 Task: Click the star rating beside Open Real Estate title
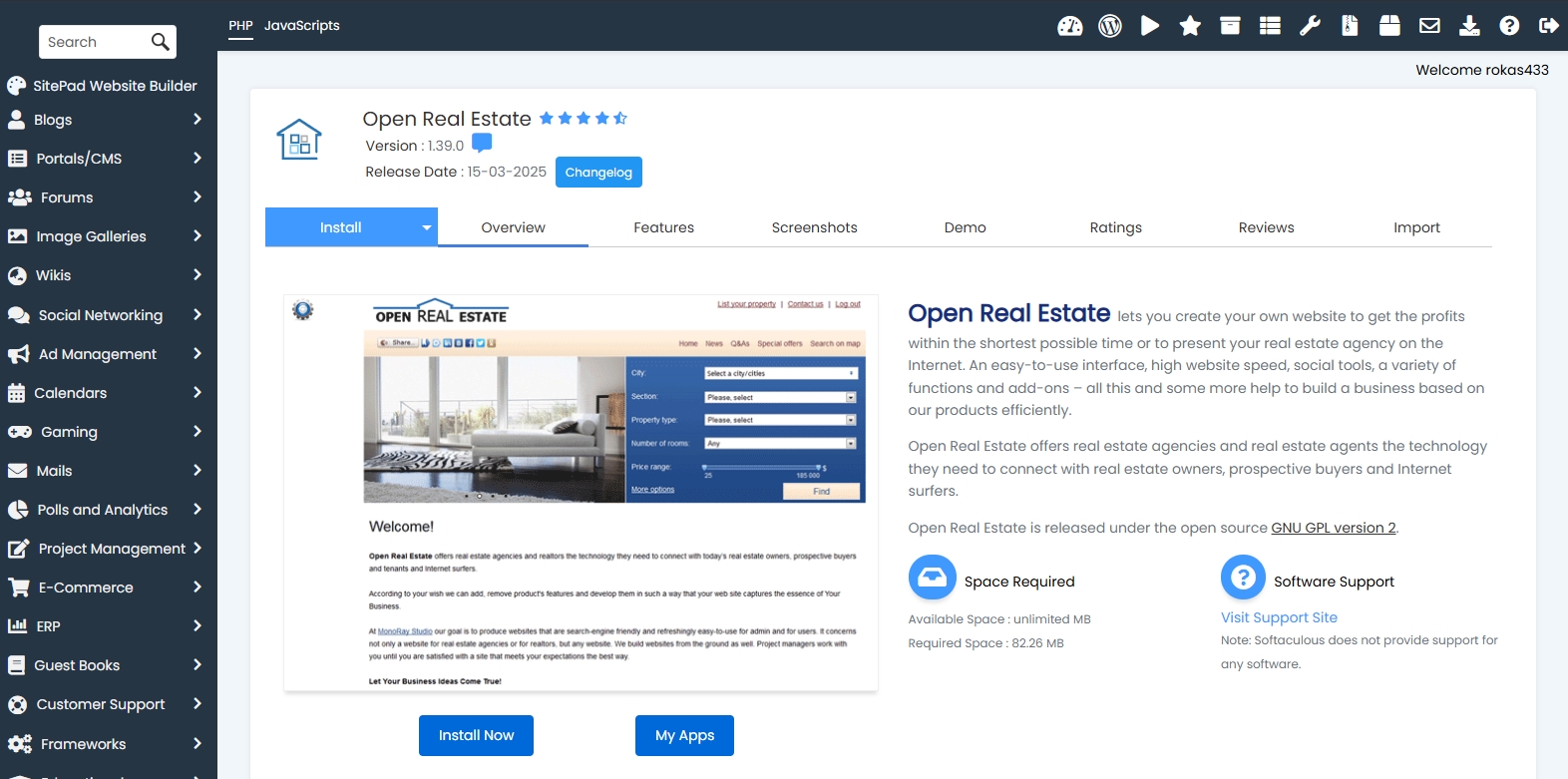click(x=584, y=119)
